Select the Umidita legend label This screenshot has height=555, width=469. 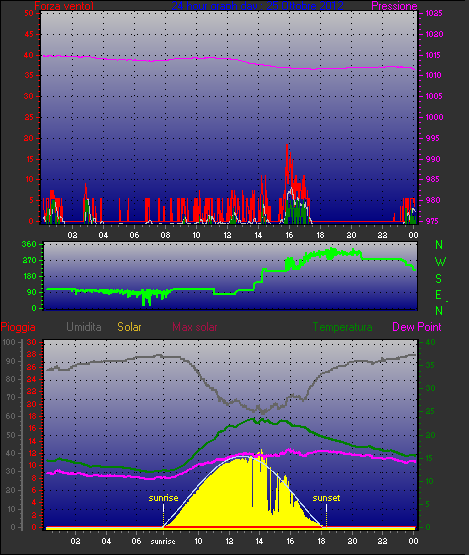click(x=84, y=327)
